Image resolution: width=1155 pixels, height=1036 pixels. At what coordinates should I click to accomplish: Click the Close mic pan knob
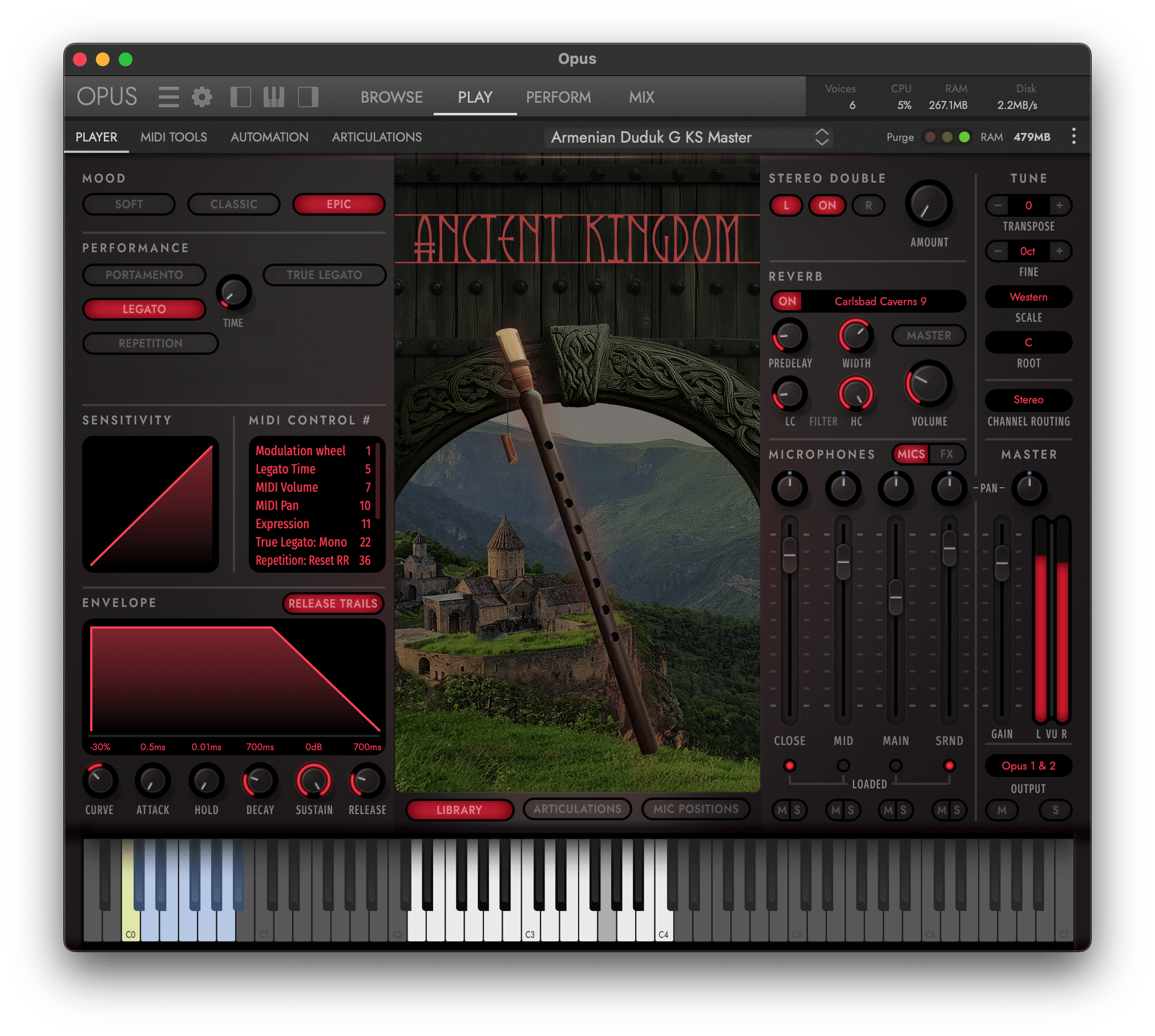pos(789,488)
